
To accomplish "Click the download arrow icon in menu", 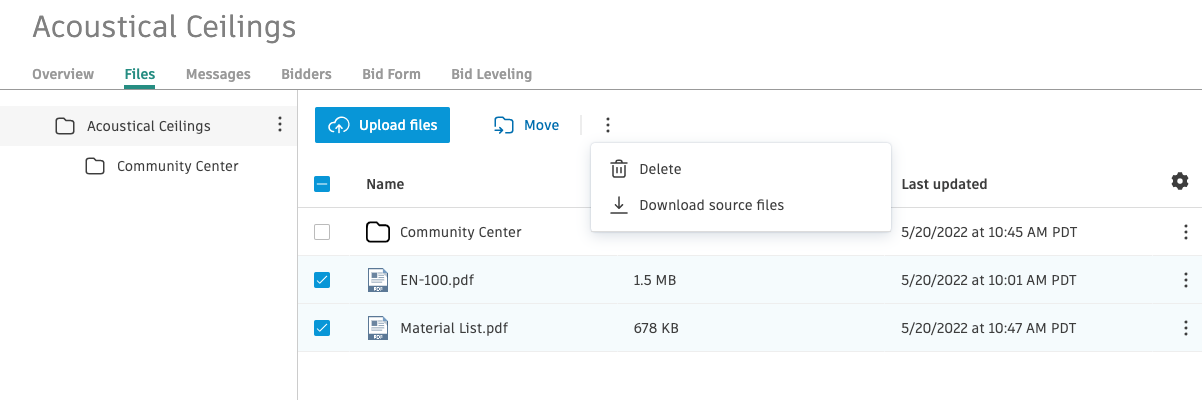I will (619, 205).
